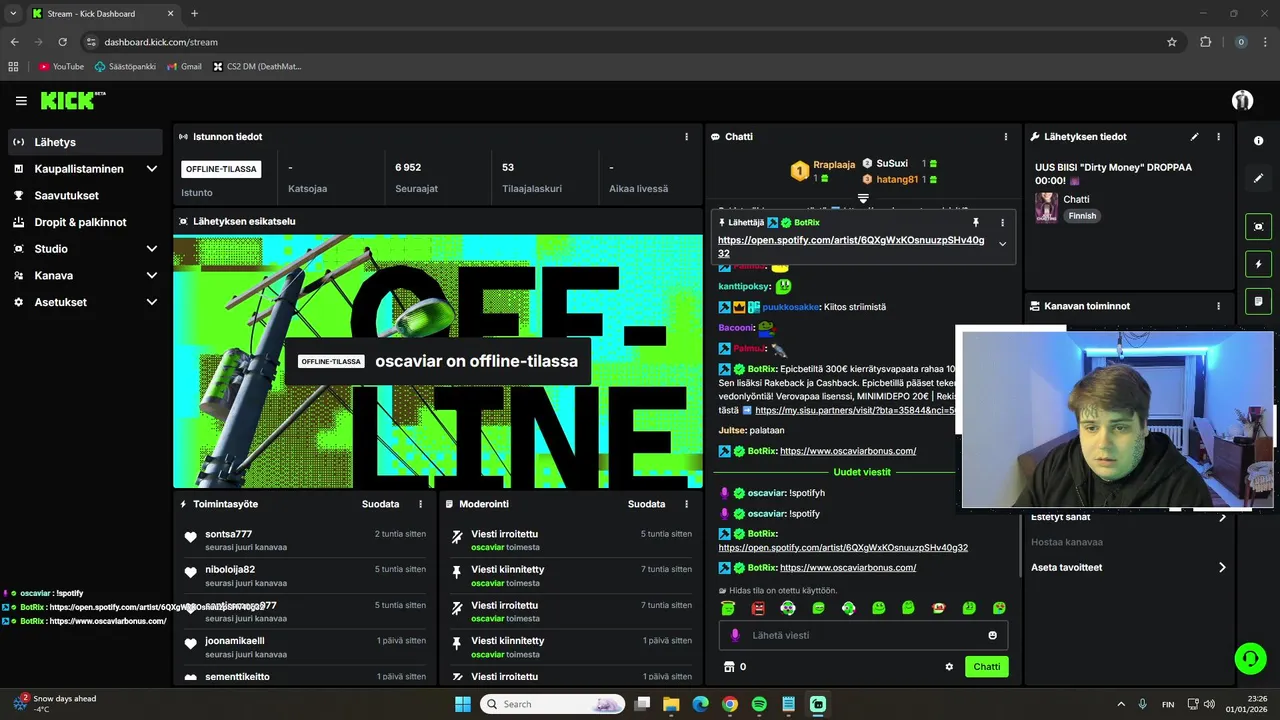Bookmark this page with the star icon

1172,42
